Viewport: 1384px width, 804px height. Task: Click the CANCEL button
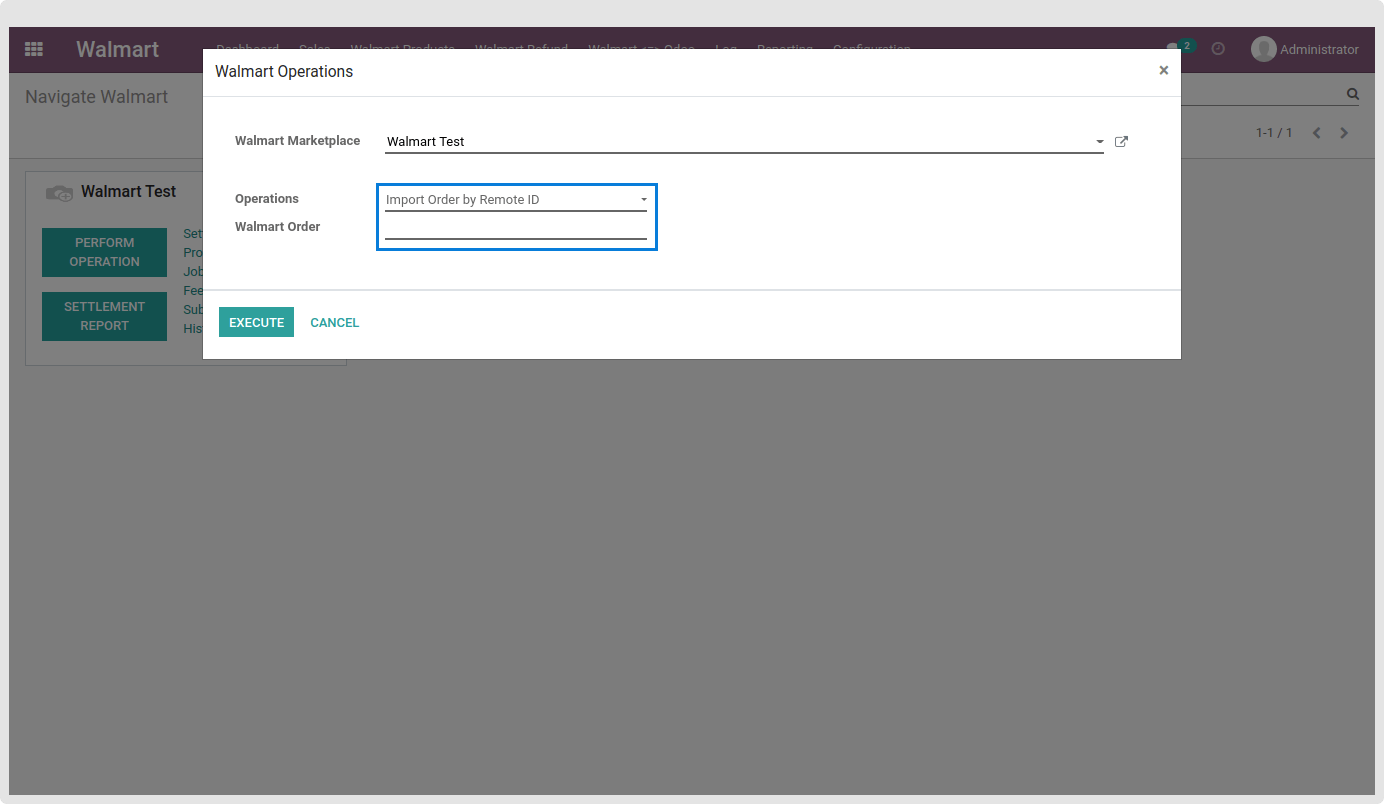pyautogui.click(x=335, y=322)
